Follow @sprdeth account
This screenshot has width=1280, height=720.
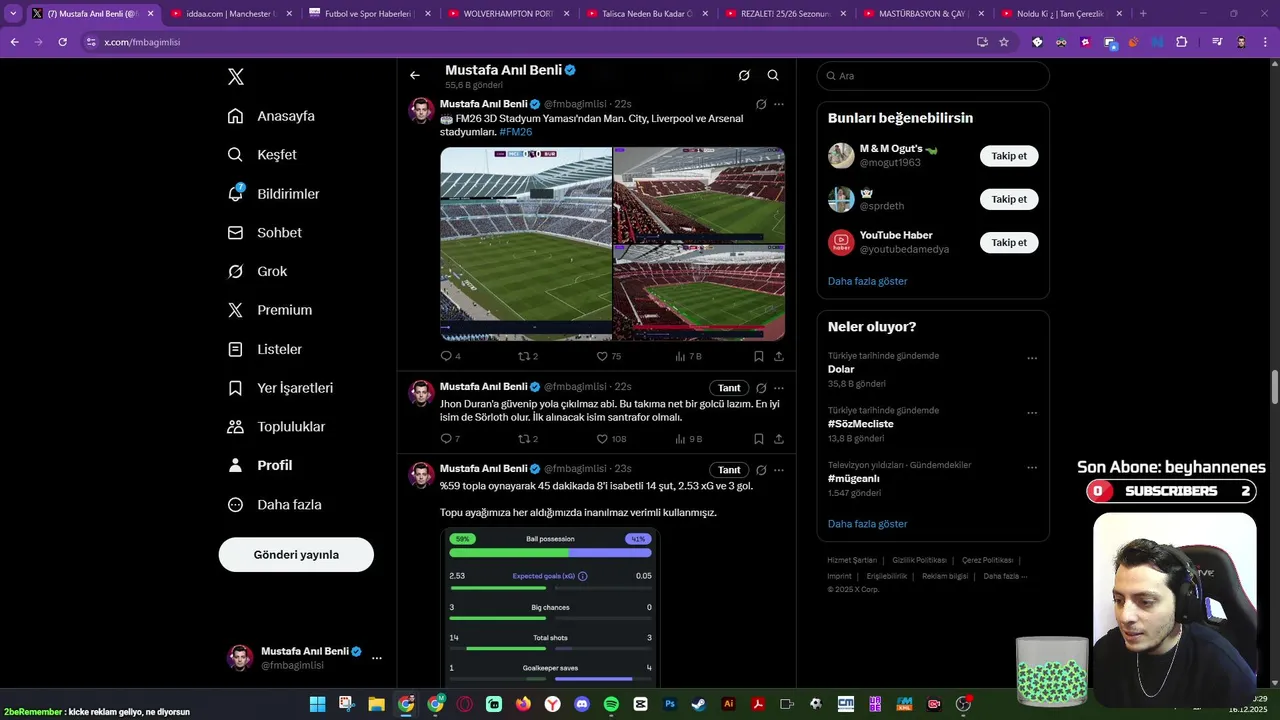point(1009,199)
